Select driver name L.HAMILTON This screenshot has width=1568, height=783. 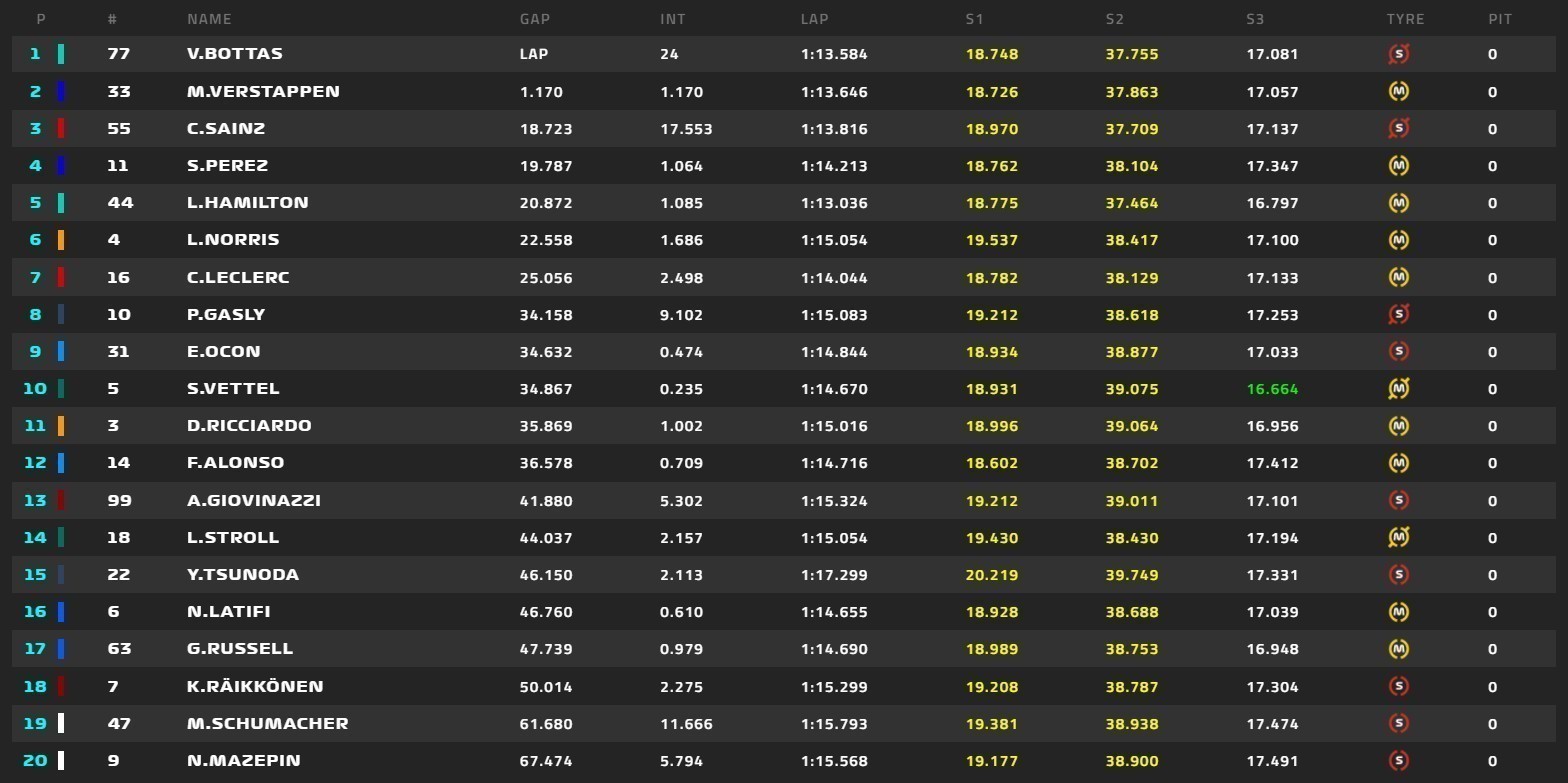click(x=247, y=202)
